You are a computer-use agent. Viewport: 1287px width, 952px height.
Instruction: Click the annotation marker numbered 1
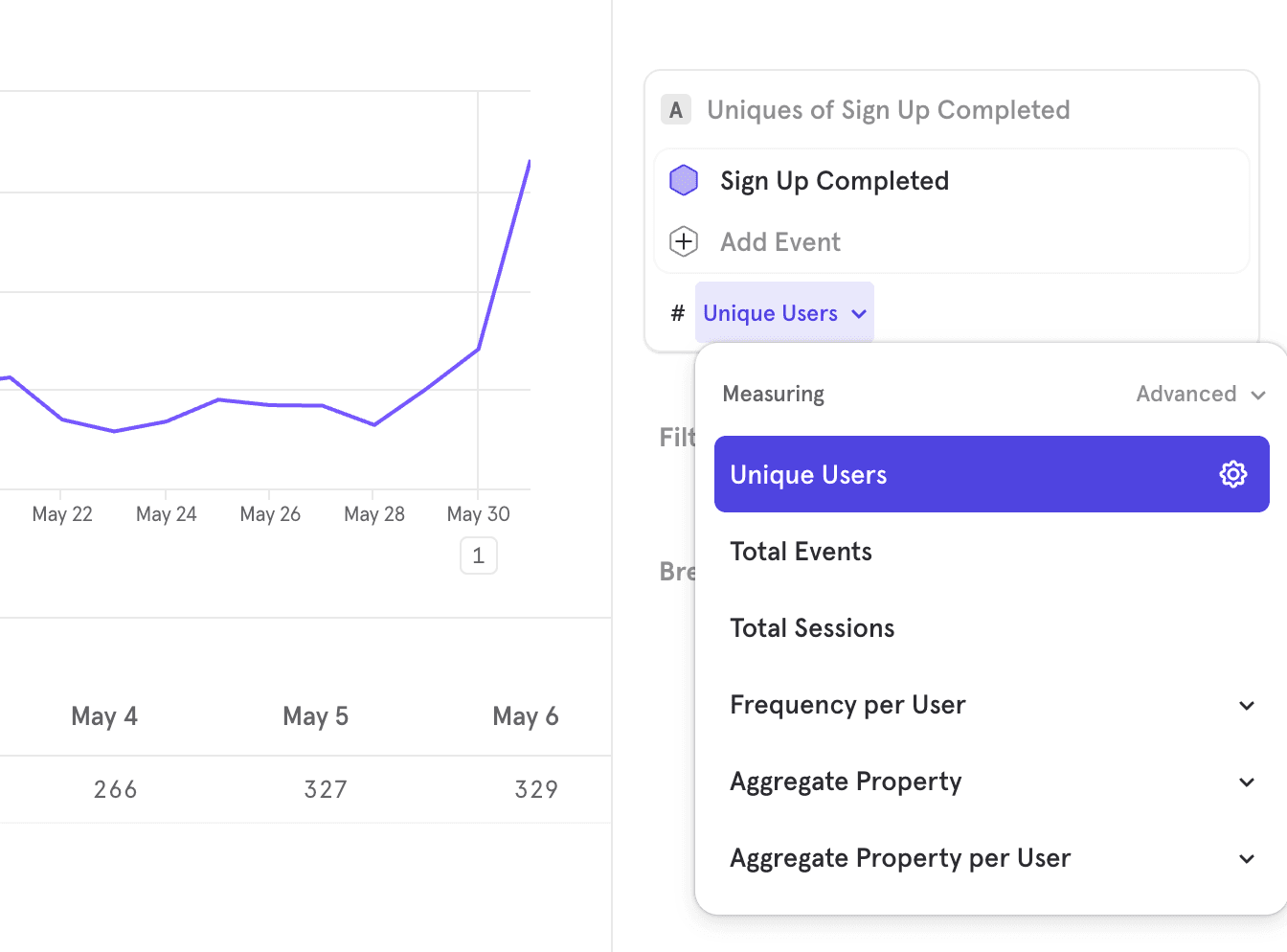[x=479, y=555]
